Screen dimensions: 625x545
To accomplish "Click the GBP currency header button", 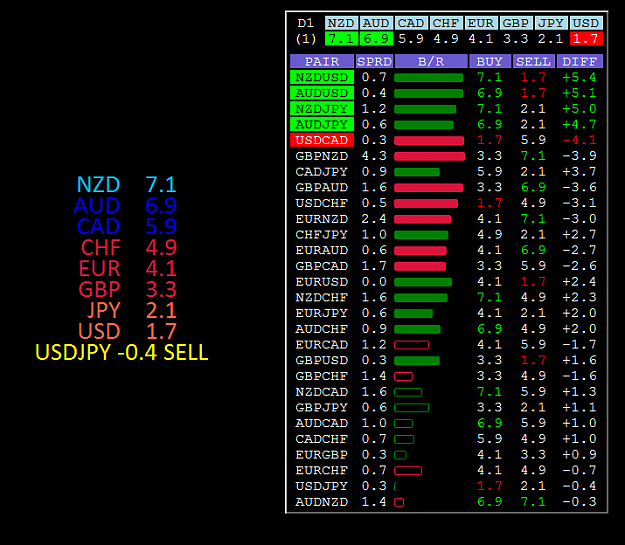I will (x=516, y=23).
